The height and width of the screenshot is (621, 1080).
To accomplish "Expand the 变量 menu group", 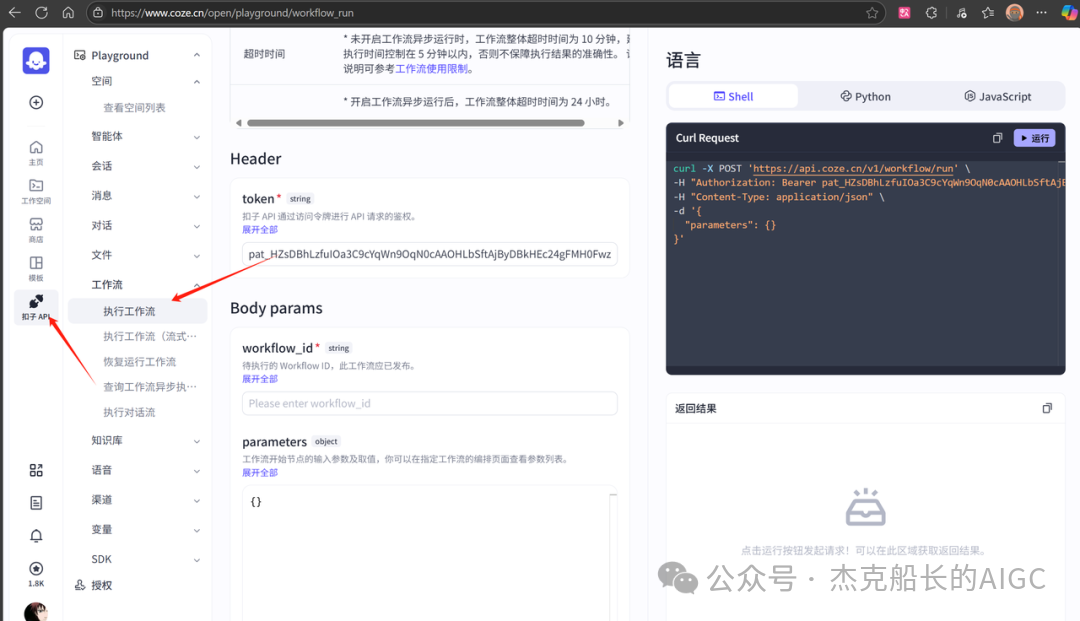I will pos(197,530).
